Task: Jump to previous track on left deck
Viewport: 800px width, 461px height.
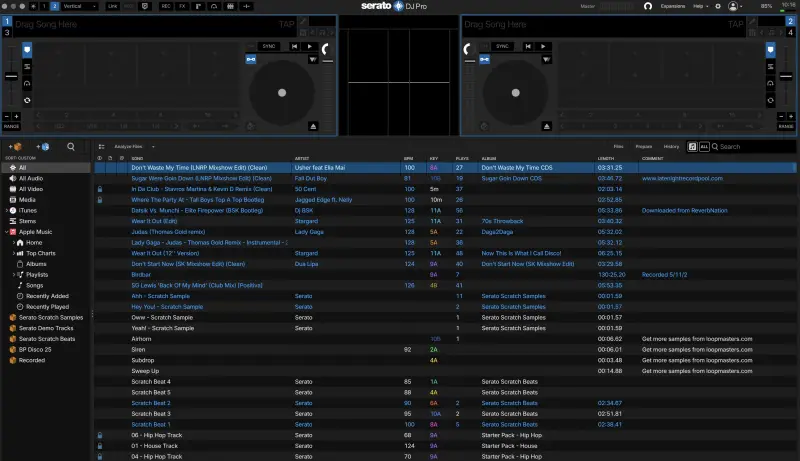Action: (x=294, y=46)
